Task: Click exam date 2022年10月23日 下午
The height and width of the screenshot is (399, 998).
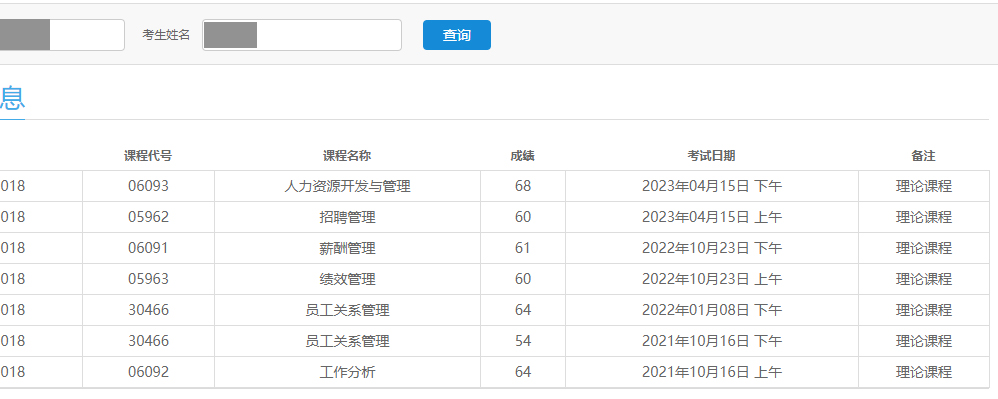Action: (712, 248)
